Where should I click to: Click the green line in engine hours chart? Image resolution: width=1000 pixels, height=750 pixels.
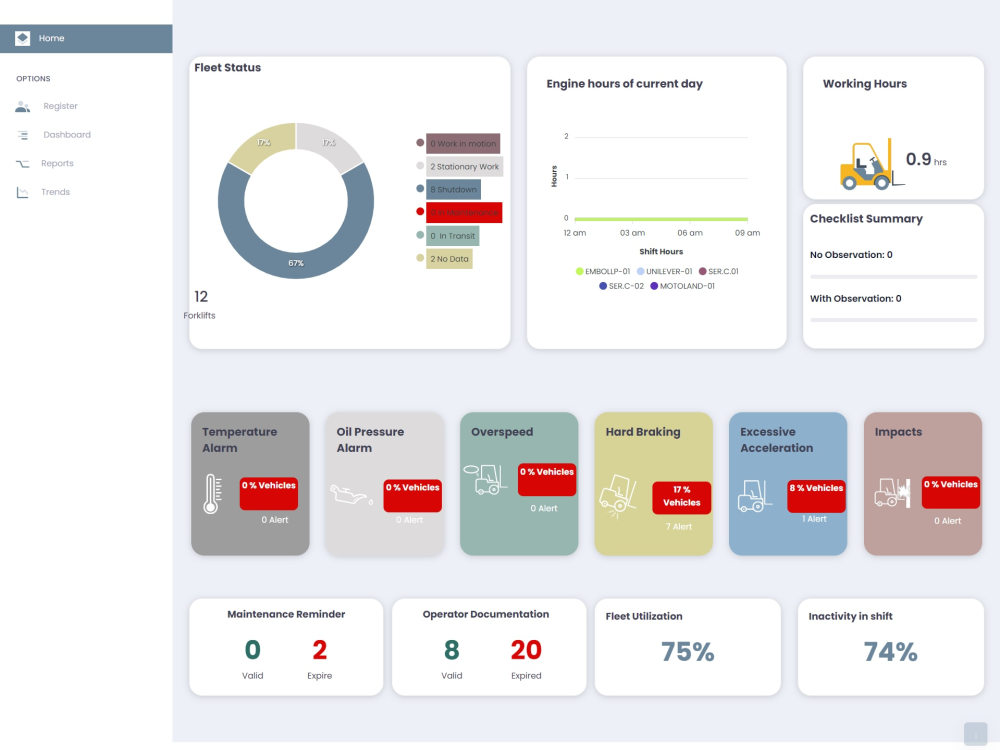click(661, 219)
